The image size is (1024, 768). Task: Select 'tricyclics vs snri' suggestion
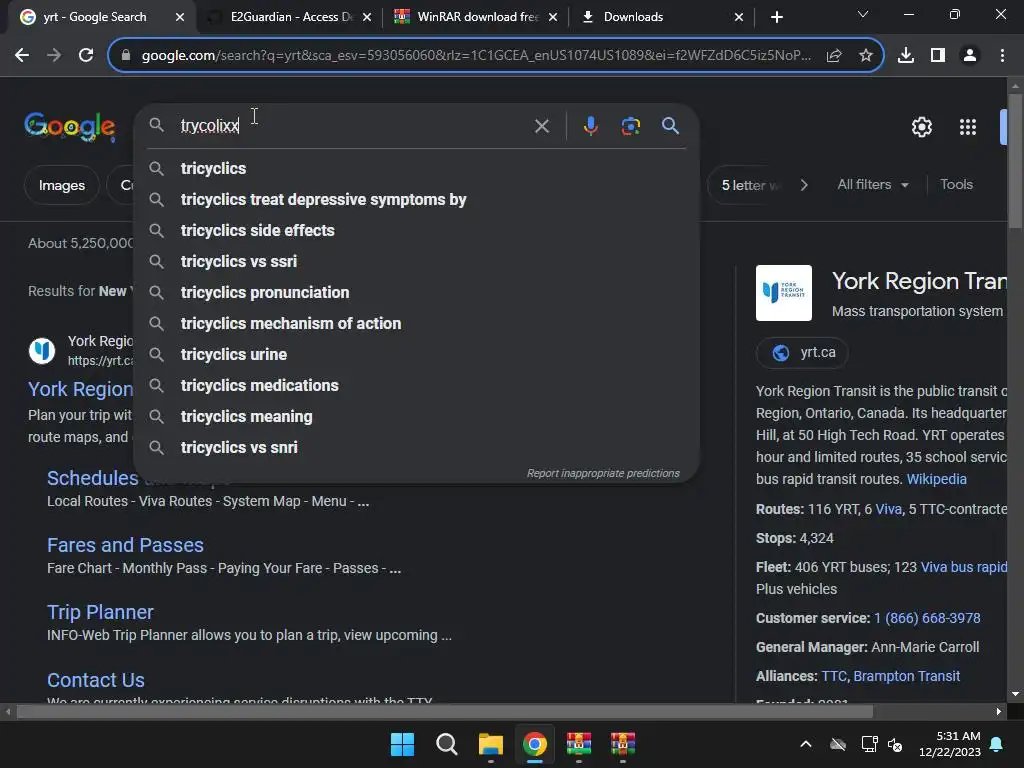(417, 448)
